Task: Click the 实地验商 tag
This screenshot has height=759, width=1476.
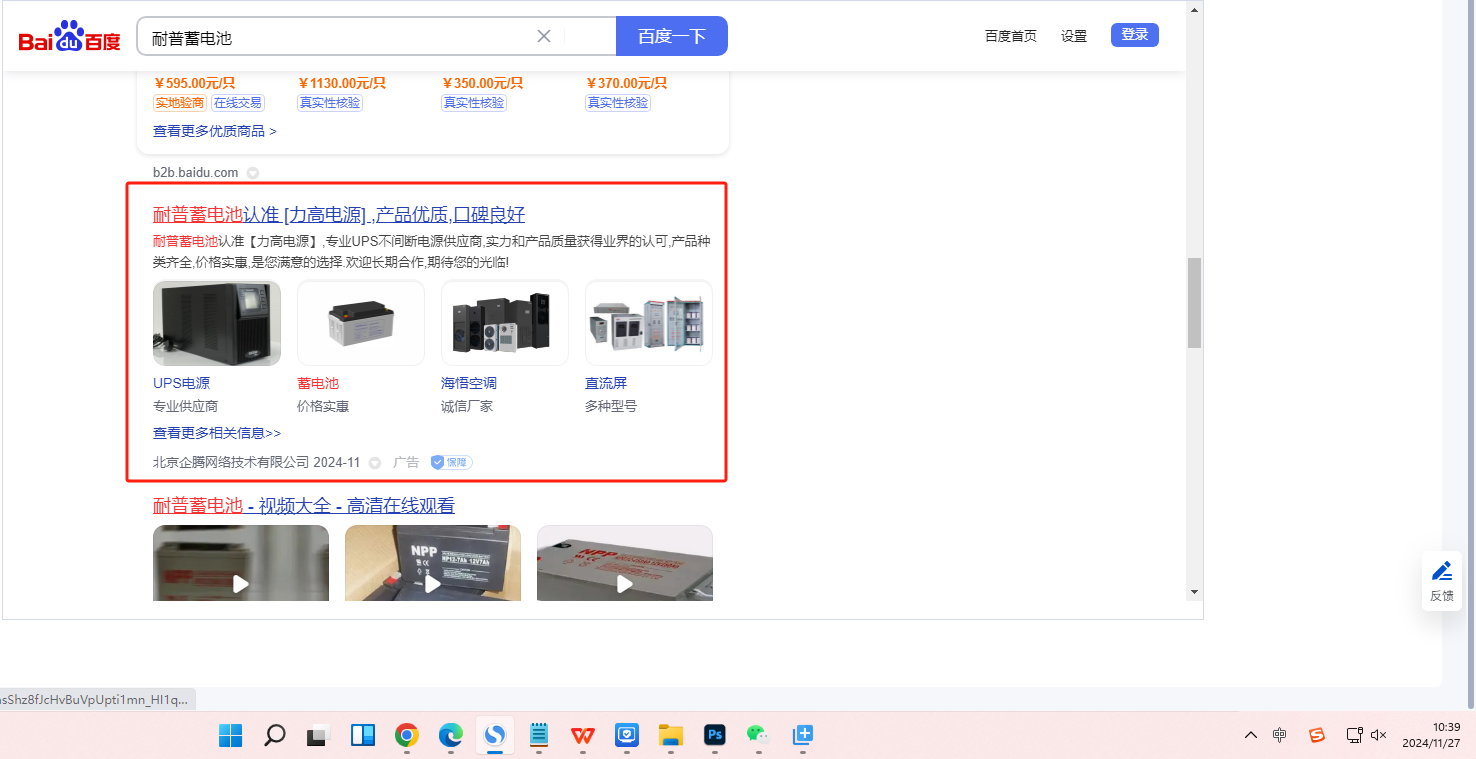Action: (x=180, y=103)
